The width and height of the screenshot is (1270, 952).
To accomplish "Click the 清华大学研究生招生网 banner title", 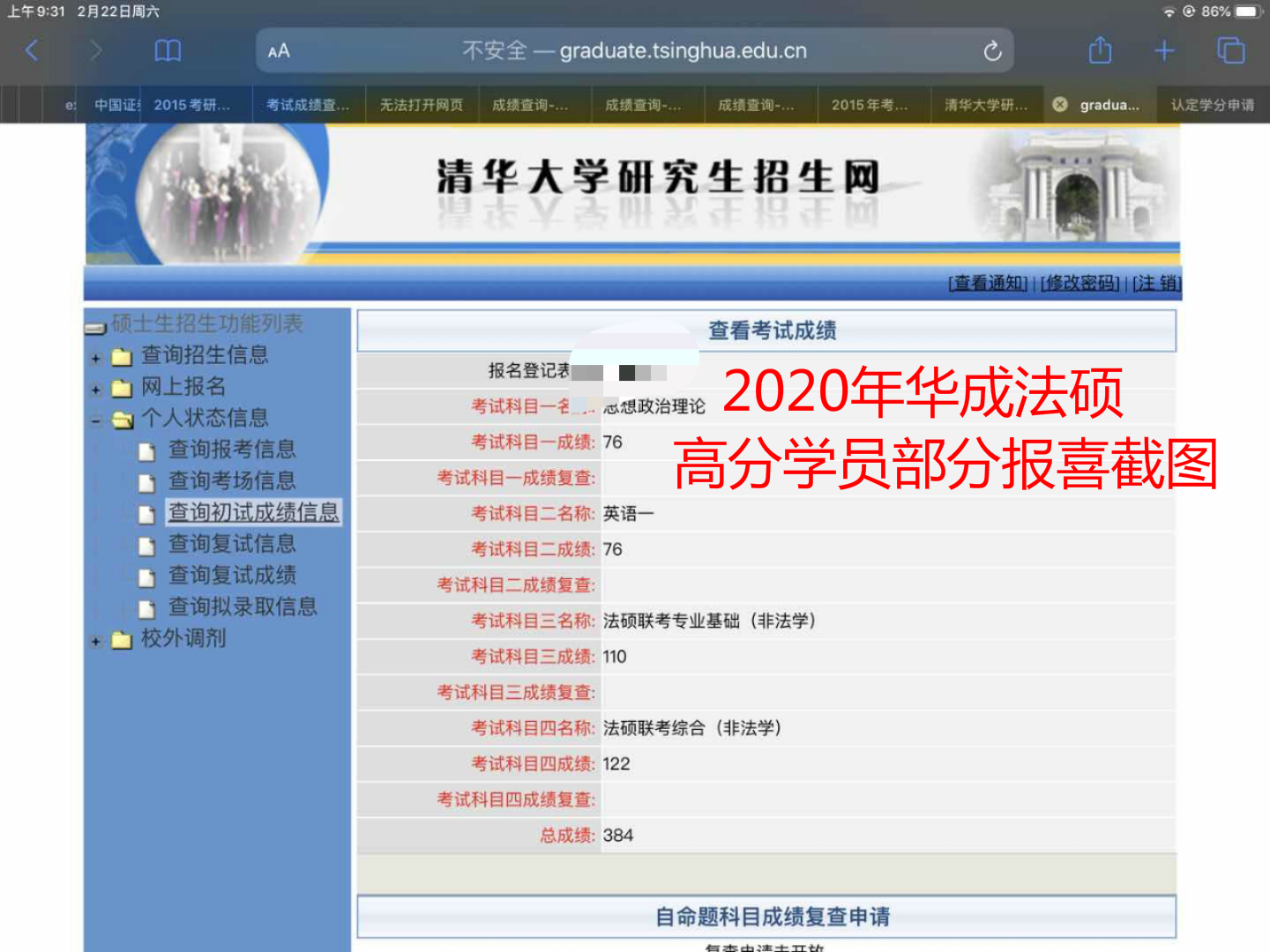I will point(659,177).
